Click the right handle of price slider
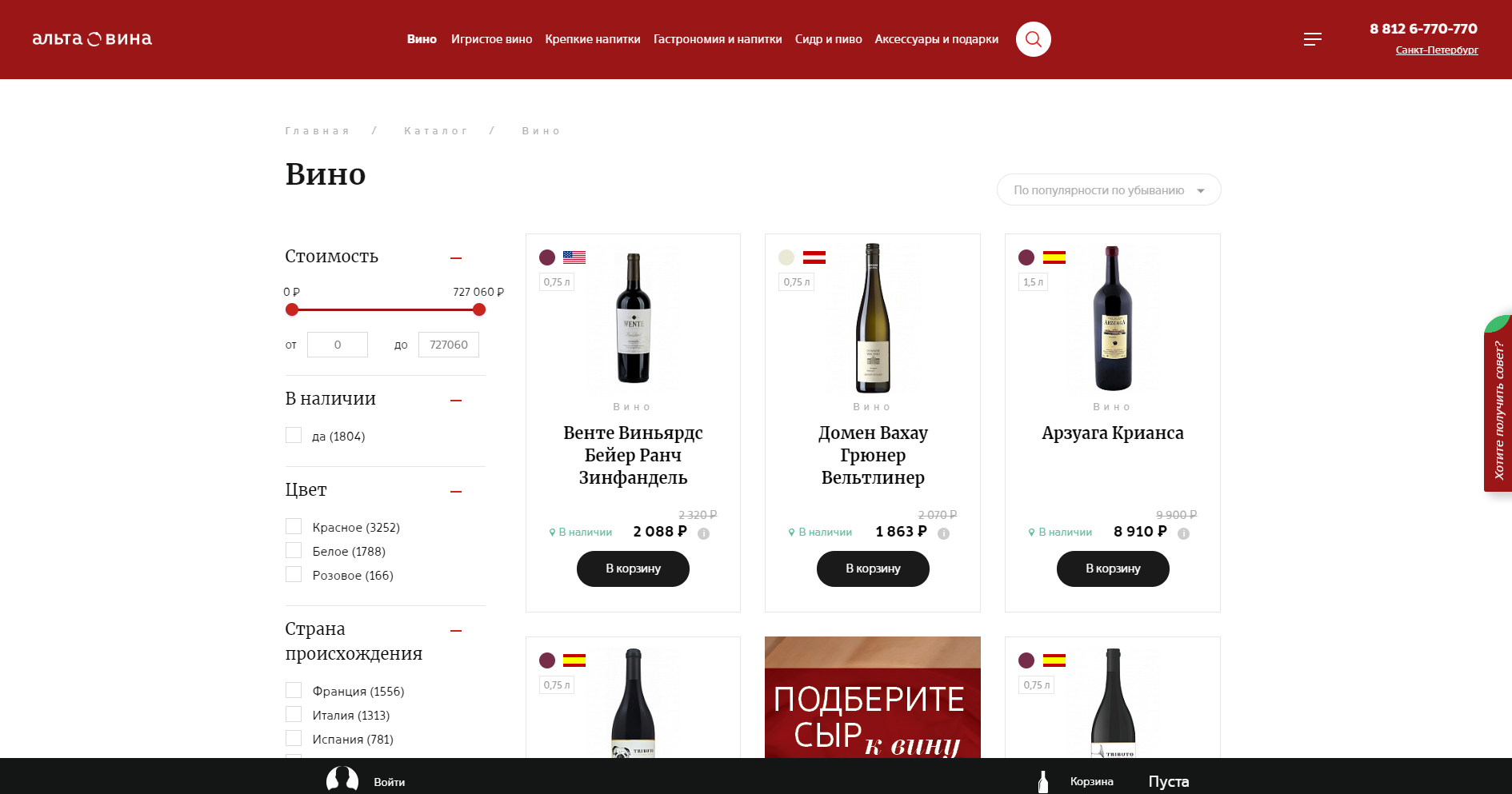 click(x=479, y=310)
